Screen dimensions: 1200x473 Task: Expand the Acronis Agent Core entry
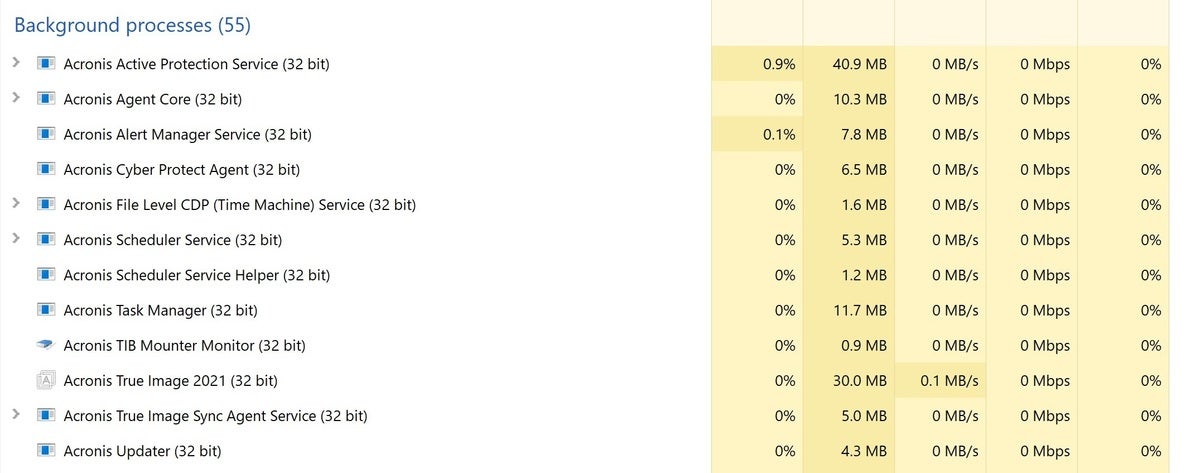click(16, 98)
